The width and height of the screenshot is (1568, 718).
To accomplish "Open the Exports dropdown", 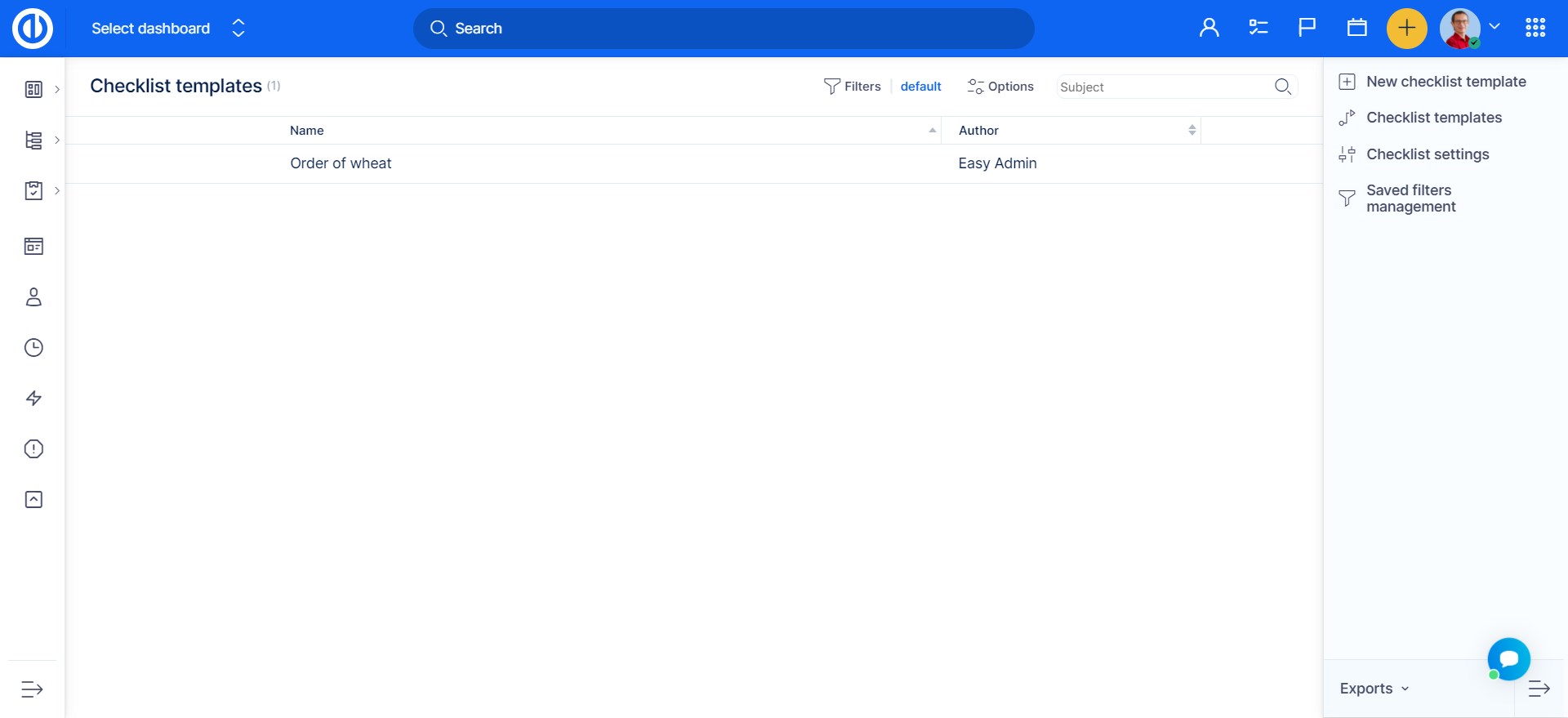I will (1374, 689).
